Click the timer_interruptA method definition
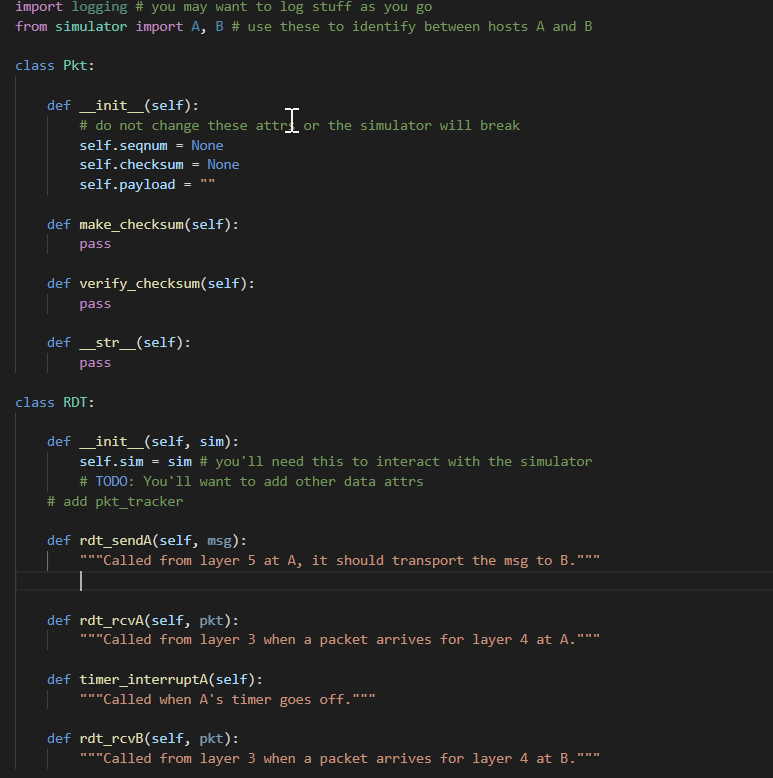 (155, 679)
